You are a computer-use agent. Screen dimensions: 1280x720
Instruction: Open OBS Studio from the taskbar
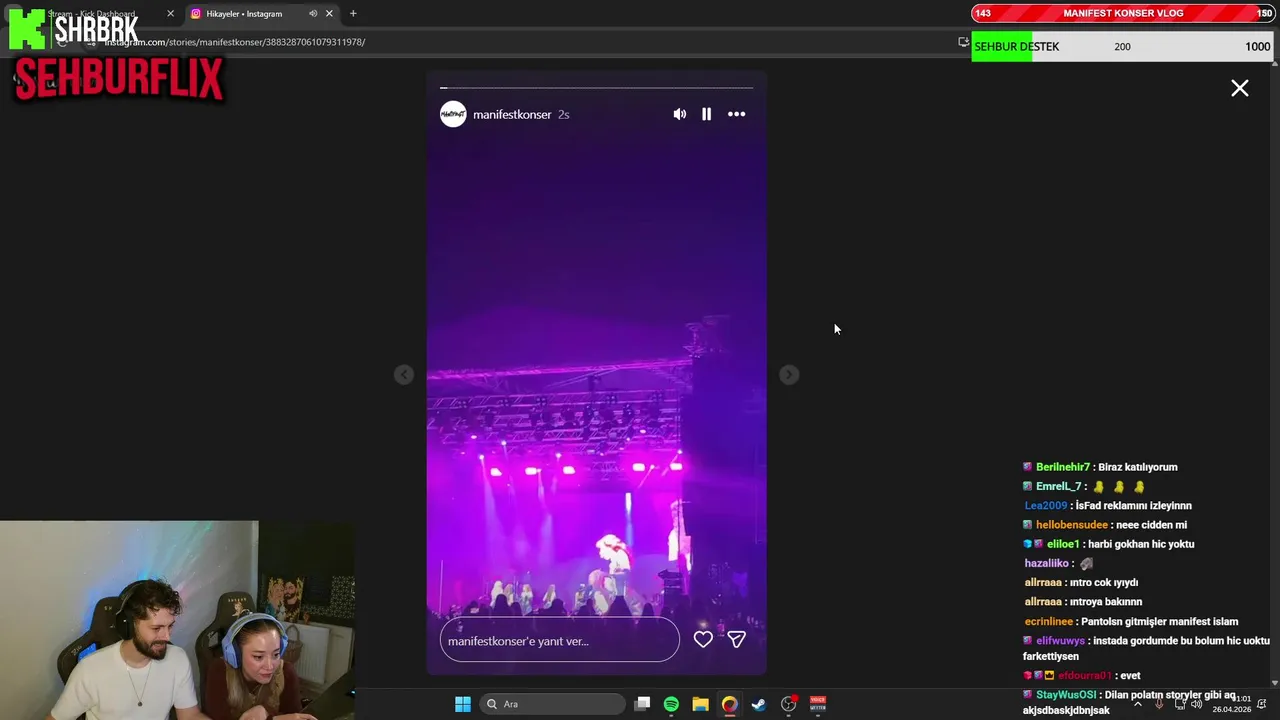click(x=788, y=704)
